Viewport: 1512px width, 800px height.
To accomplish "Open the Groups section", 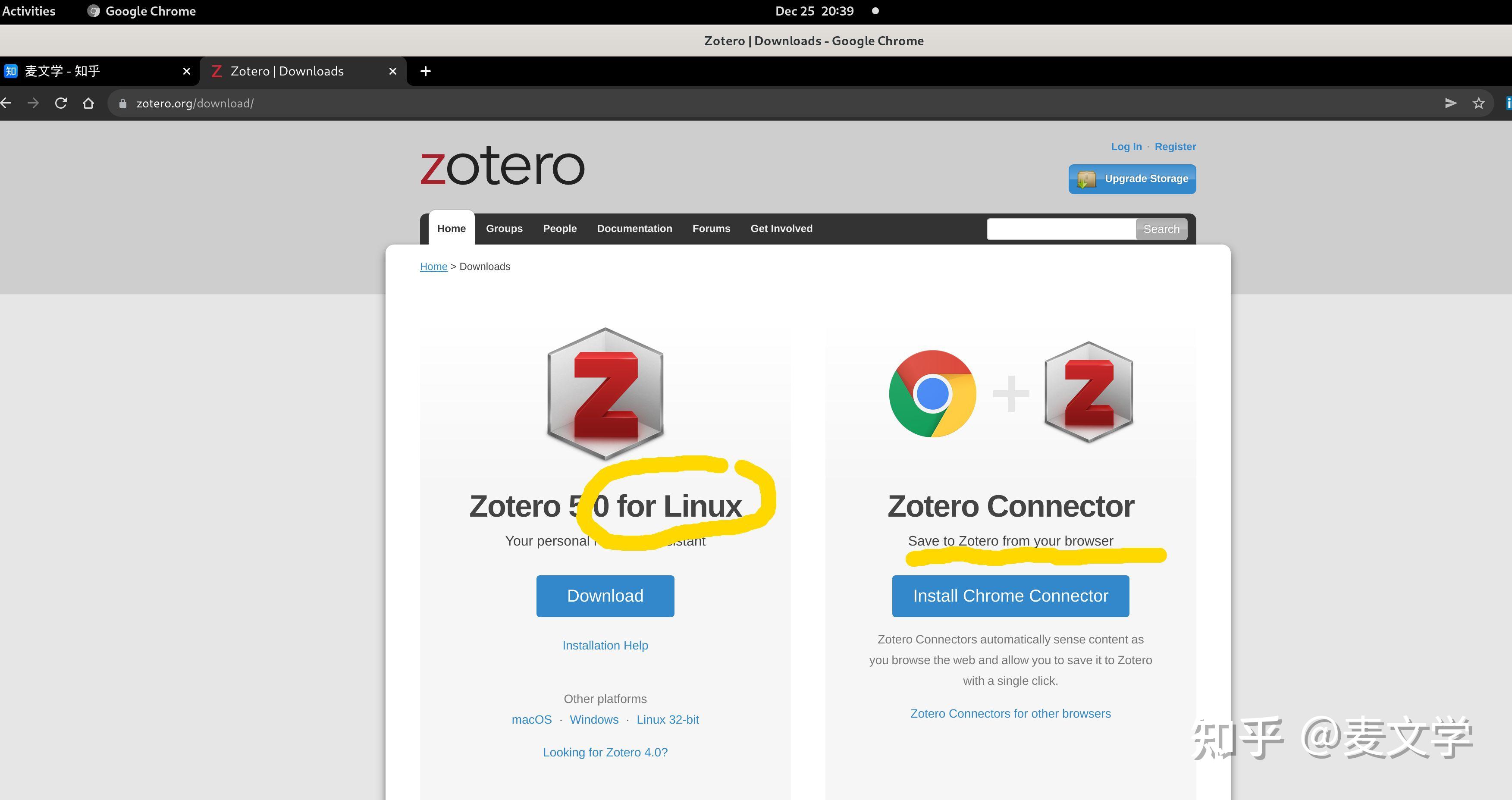I will [x=504, y=228].
